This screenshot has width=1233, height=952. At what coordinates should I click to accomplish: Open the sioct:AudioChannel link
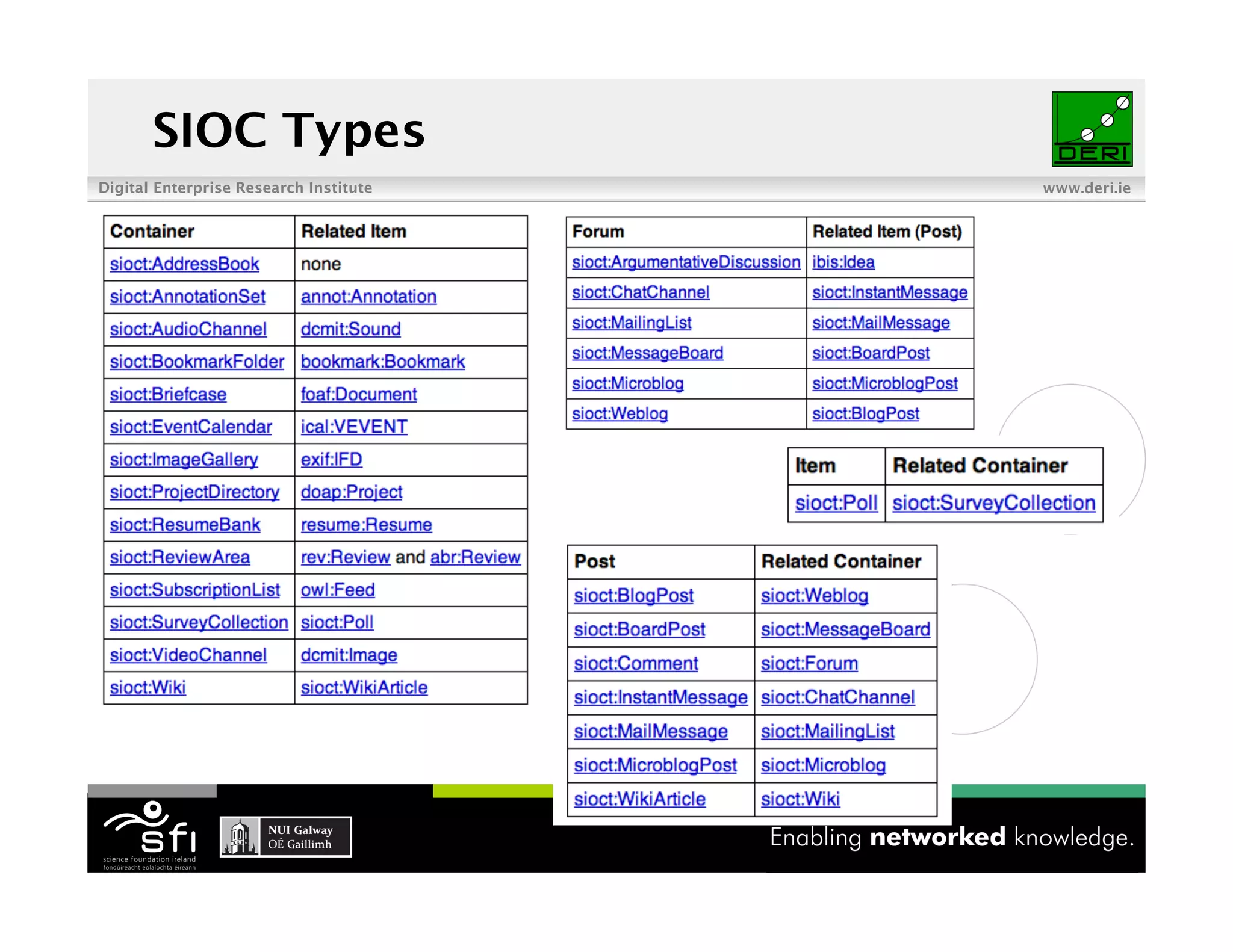tap(188, 329)
